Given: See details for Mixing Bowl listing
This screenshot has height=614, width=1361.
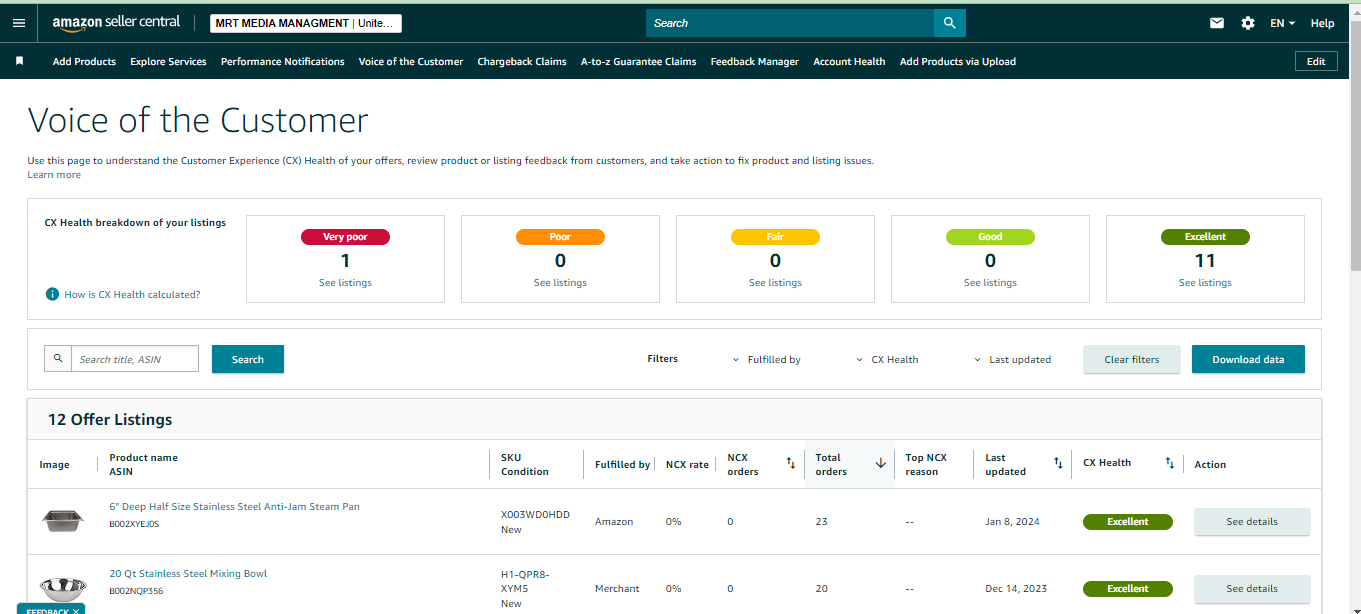Looking at the screenshot, I should coord(1252,588).
